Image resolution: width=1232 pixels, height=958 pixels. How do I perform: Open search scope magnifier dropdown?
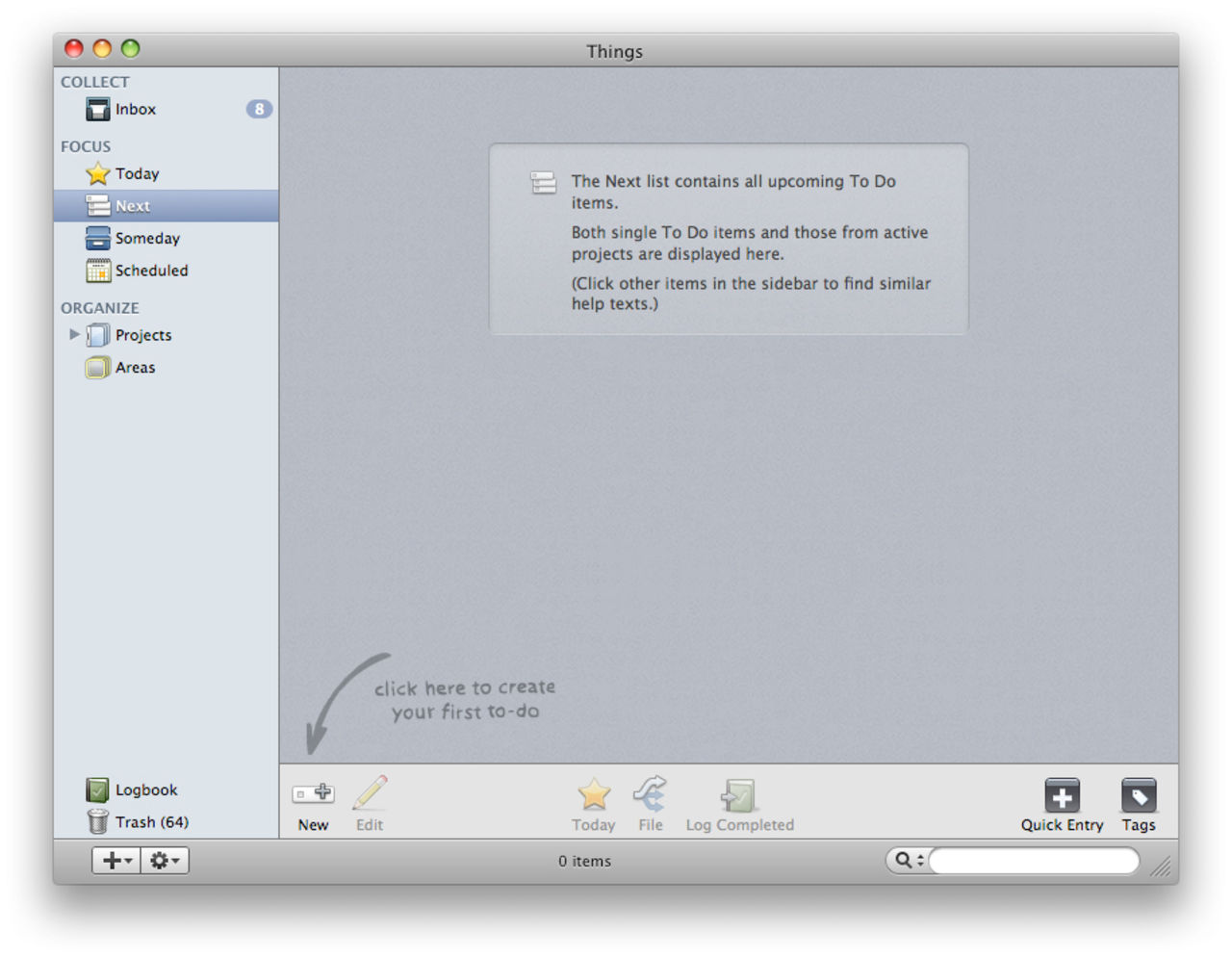pyautogui.click(x=908, y=861)
